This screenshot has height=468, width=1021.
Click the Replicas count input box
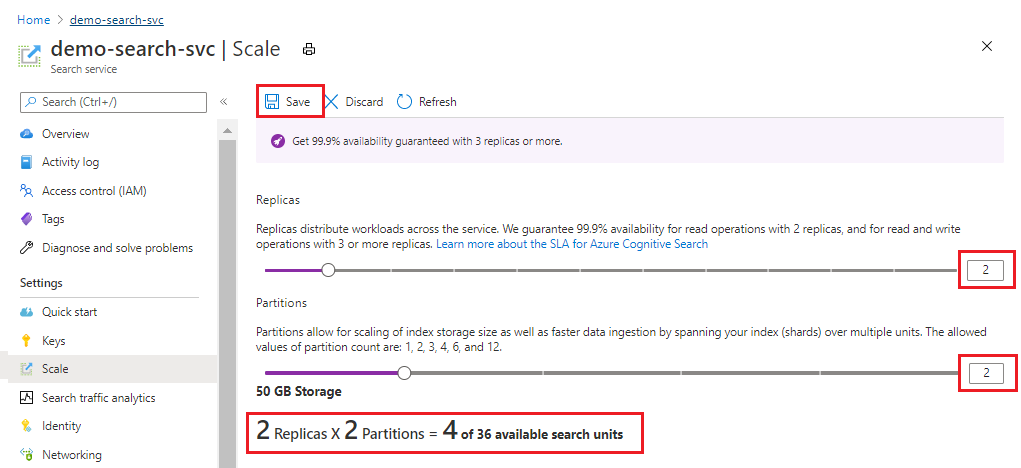[x=985, y=269]
